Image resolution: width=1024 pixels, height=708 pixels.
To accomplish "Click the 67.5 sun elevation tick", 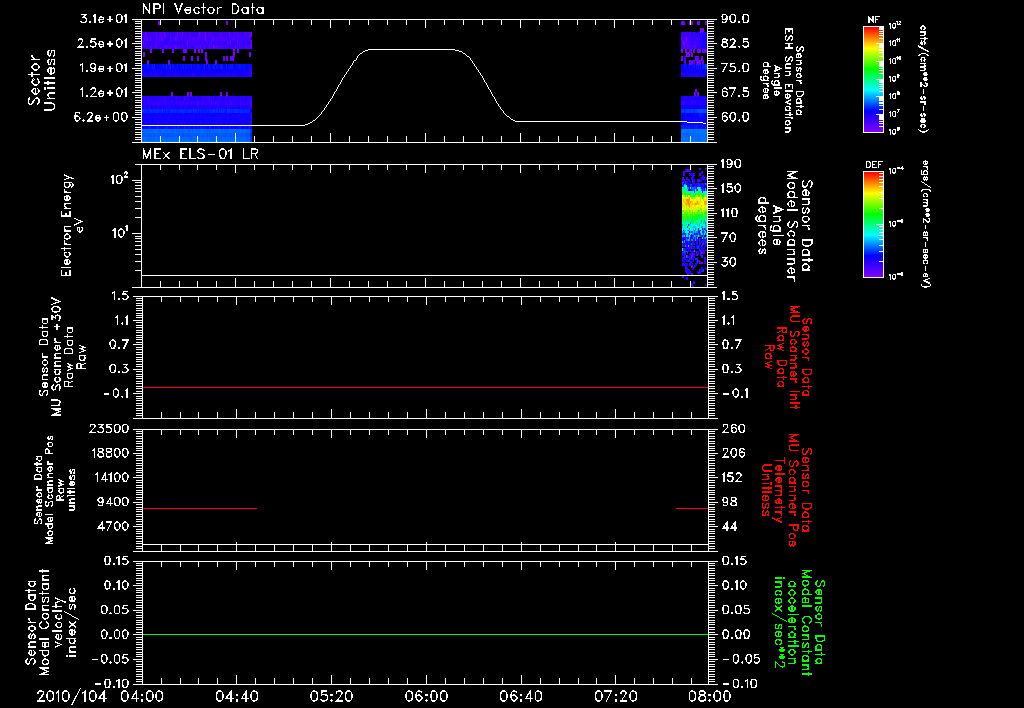I will pyautogui.click(x=735, y=93).
